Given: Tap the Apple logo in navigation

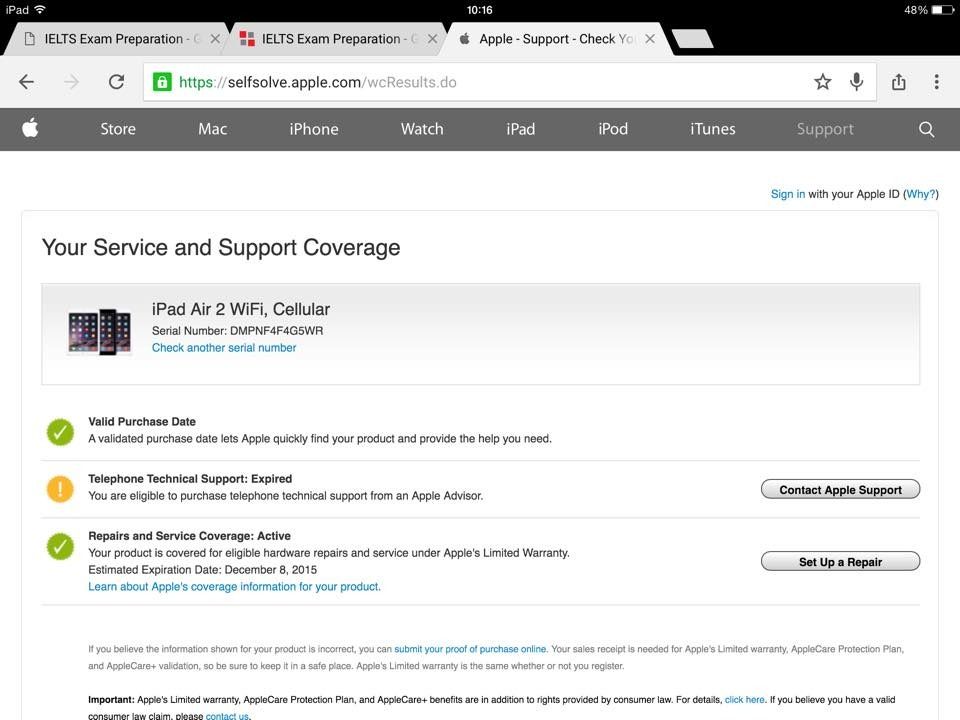Looking at the screenshot, I should [x=30, y=129].
